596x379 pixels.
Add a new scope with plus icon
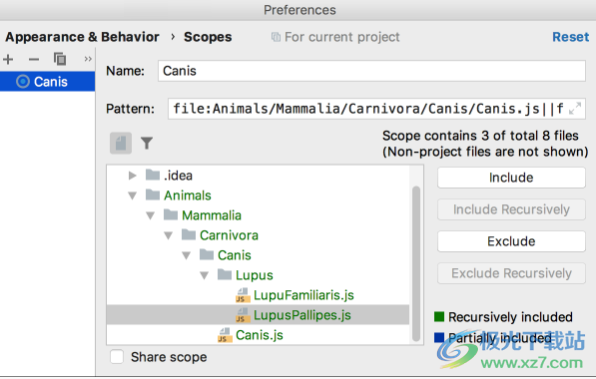coord(8,59)
